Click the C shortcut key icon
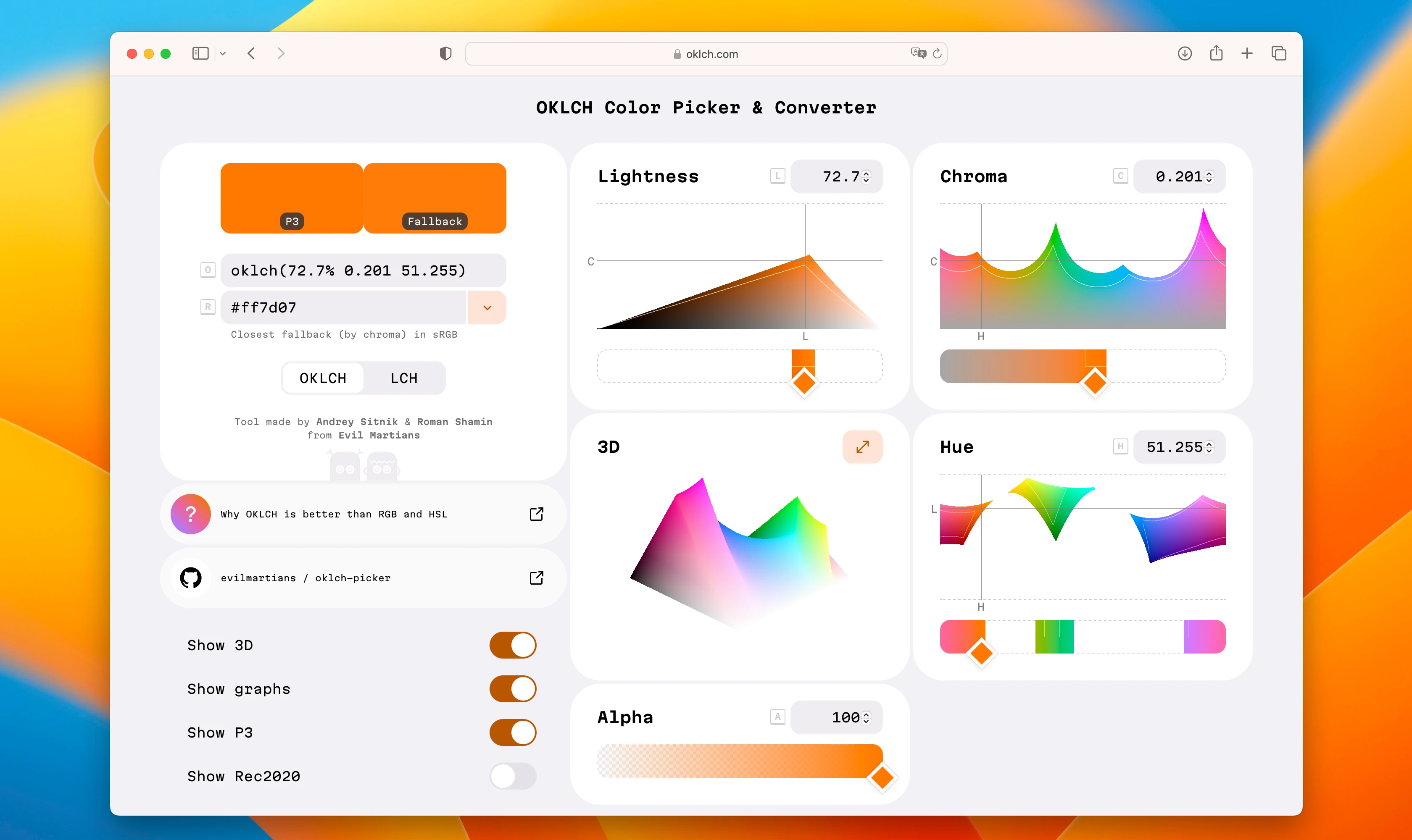1412x840 pixels. point(1120,176)
